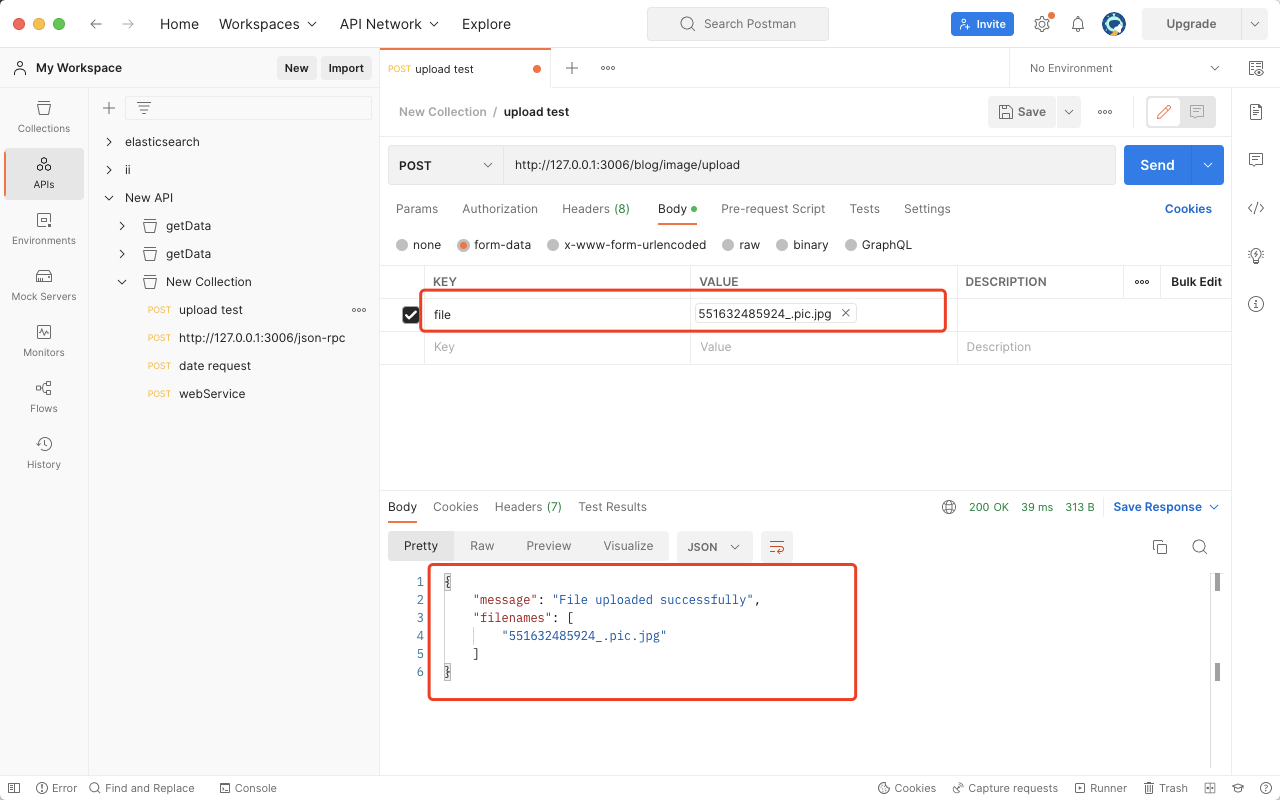Open the POST method dropdown

click(x=446, y=165)
